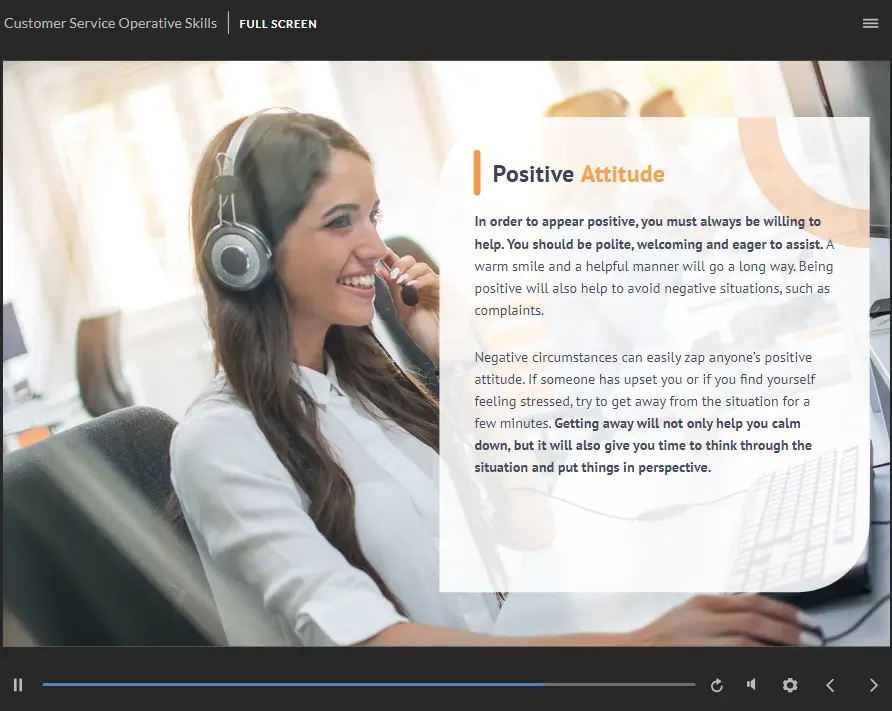Screen dimensions: 892x711
Task: Click the Customer Service Operative Skills title
Action: point(110,23)
